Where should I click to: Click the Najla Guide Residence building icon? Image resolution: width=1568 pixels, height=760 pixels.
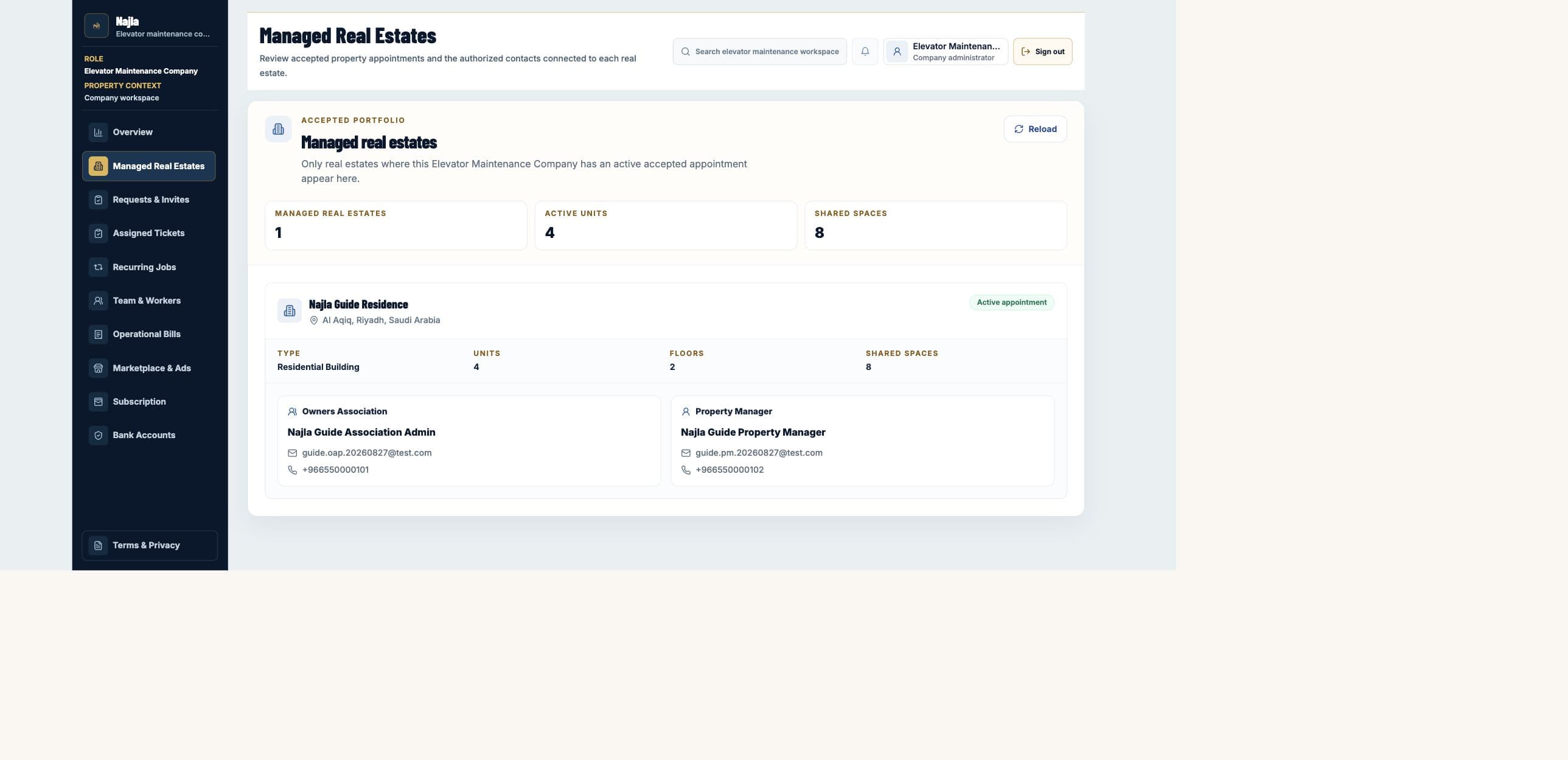290,311
